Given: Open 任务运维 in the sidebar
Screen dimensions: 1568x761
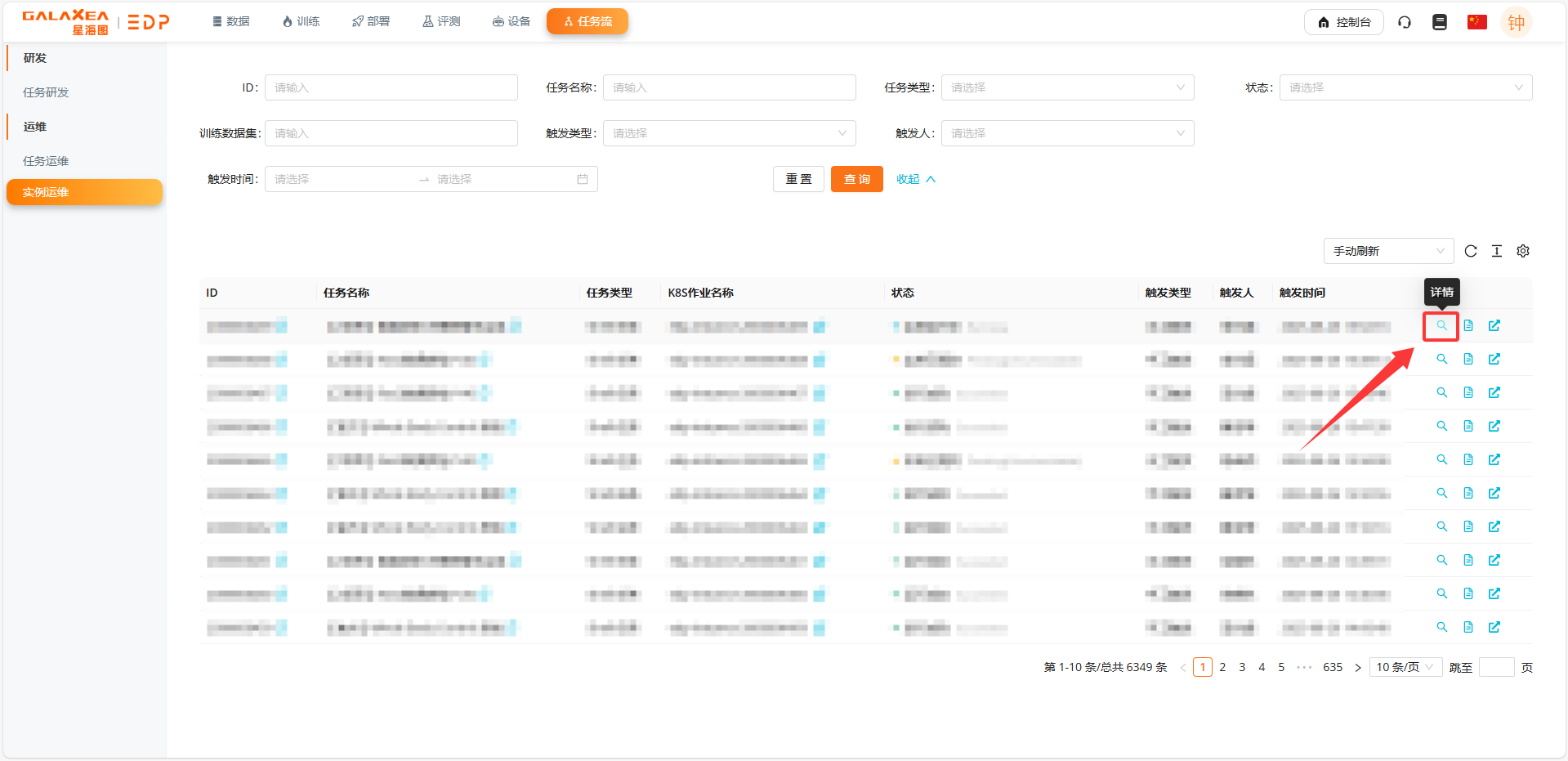Looking at the screenshot, I should coord(46,162).
